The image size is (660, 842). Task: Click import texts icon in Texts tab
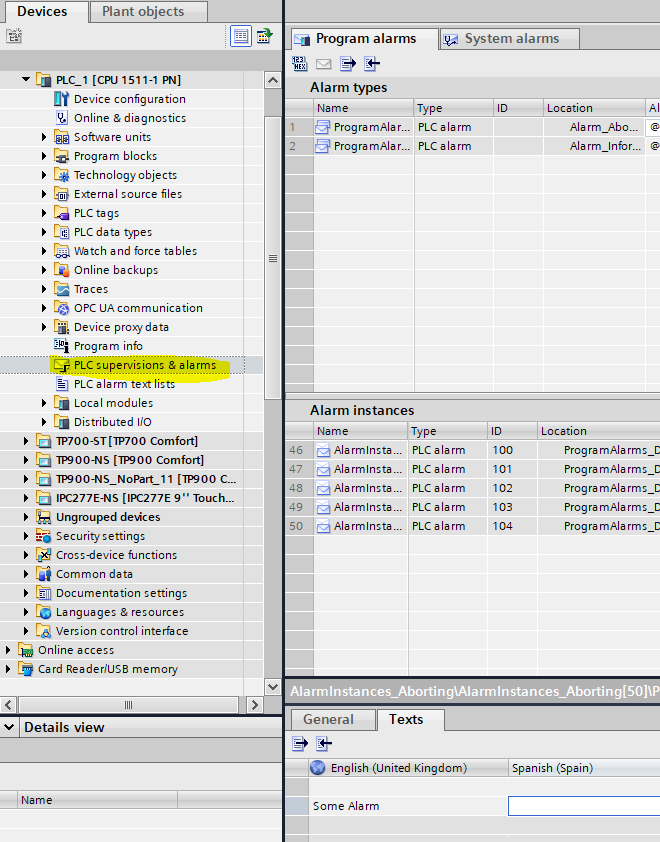pos(323,744)
